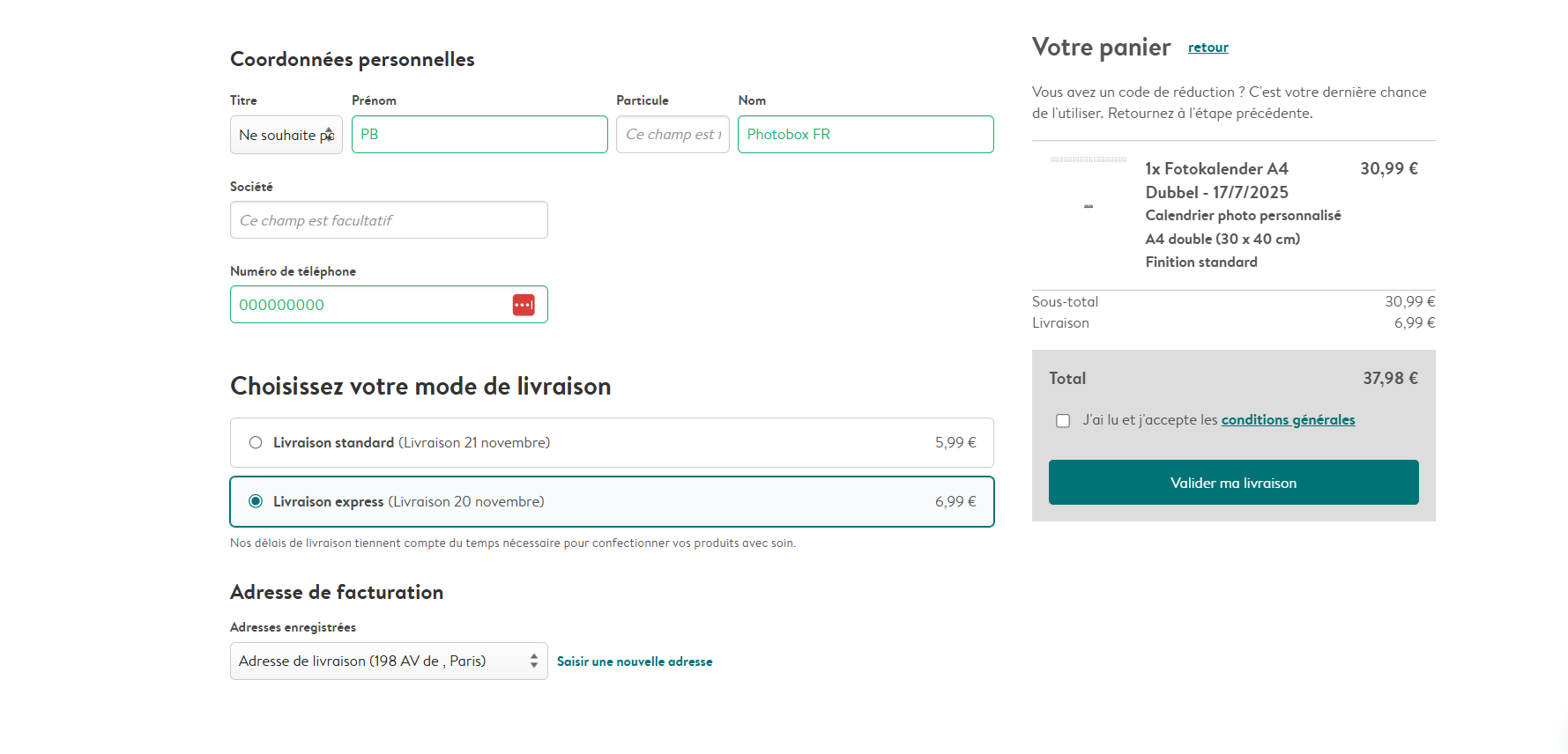Screen dimensions: 1568x754
Task: Open the Titre selection dropdown
Action: point(286,134)
